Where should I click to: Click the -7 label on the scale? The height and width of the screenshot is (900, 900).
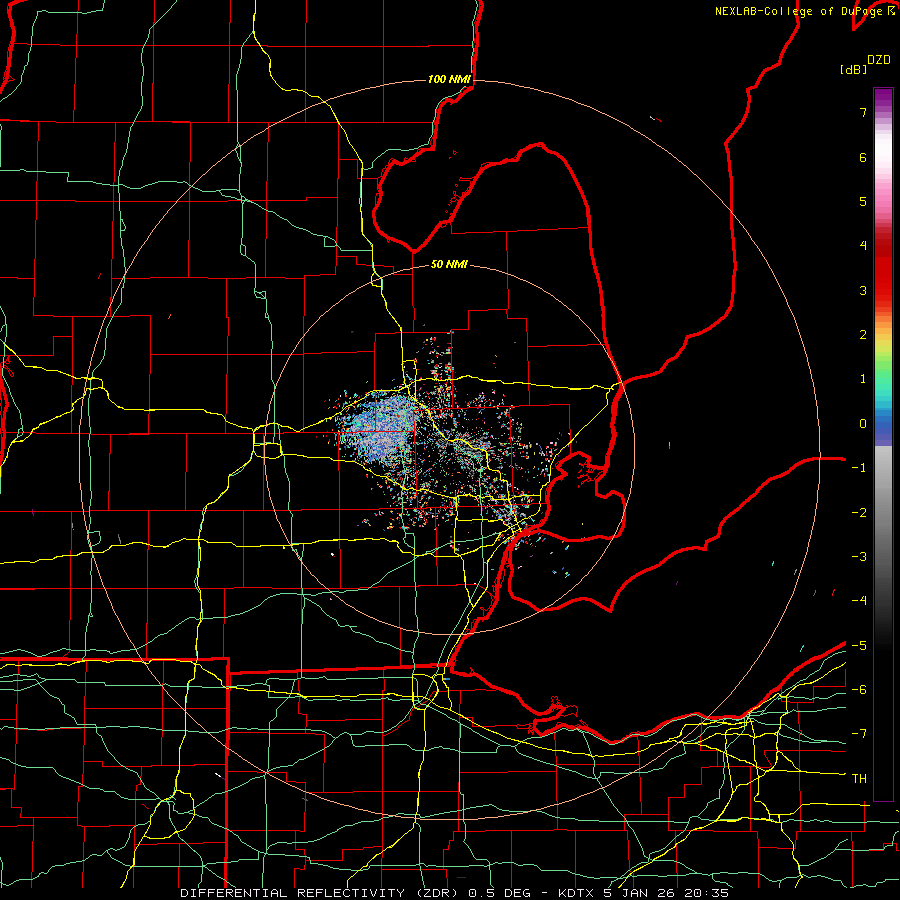[859, 734]
